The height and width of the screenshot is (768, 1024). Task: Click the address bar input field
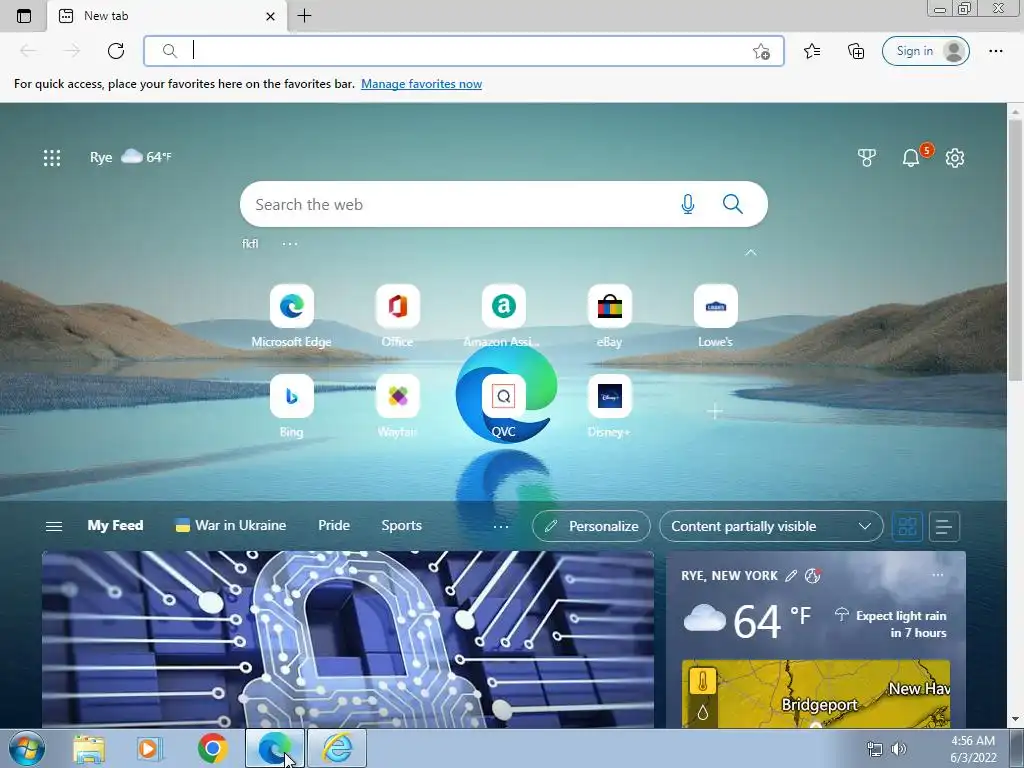point(464,51)
